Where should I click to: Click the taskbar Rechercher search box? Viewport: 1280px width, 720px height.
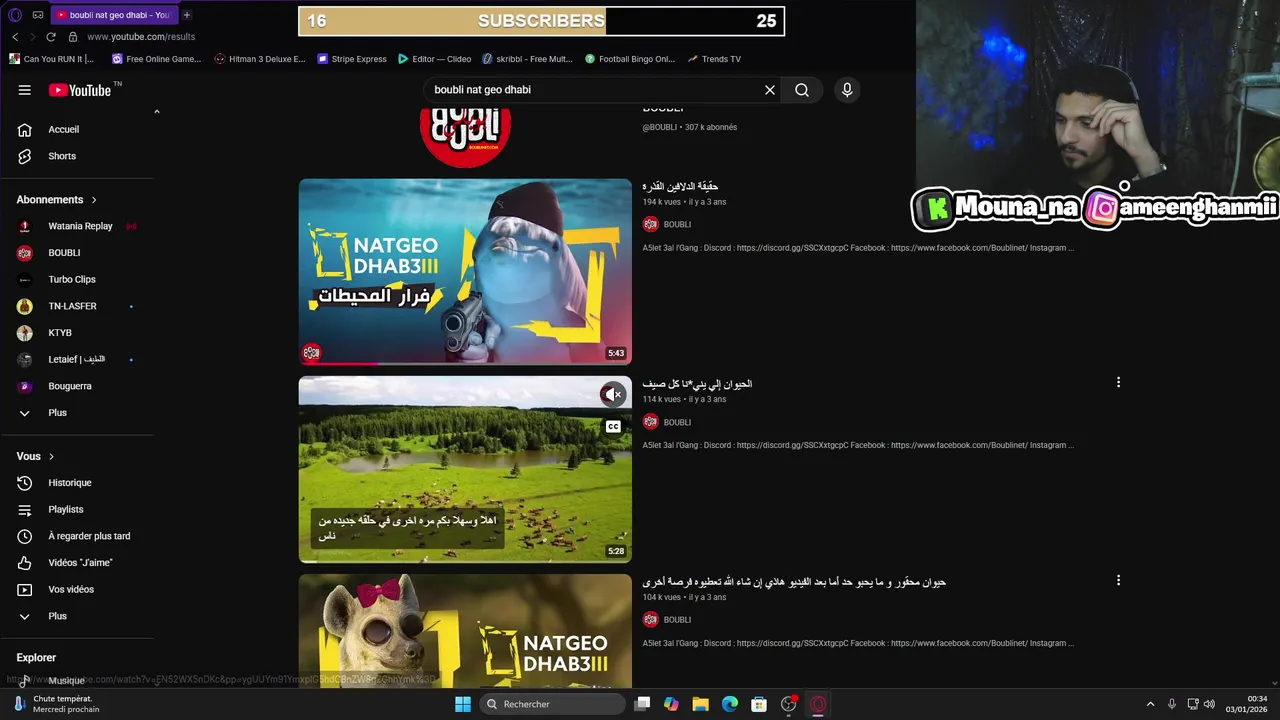pos(553,704)
